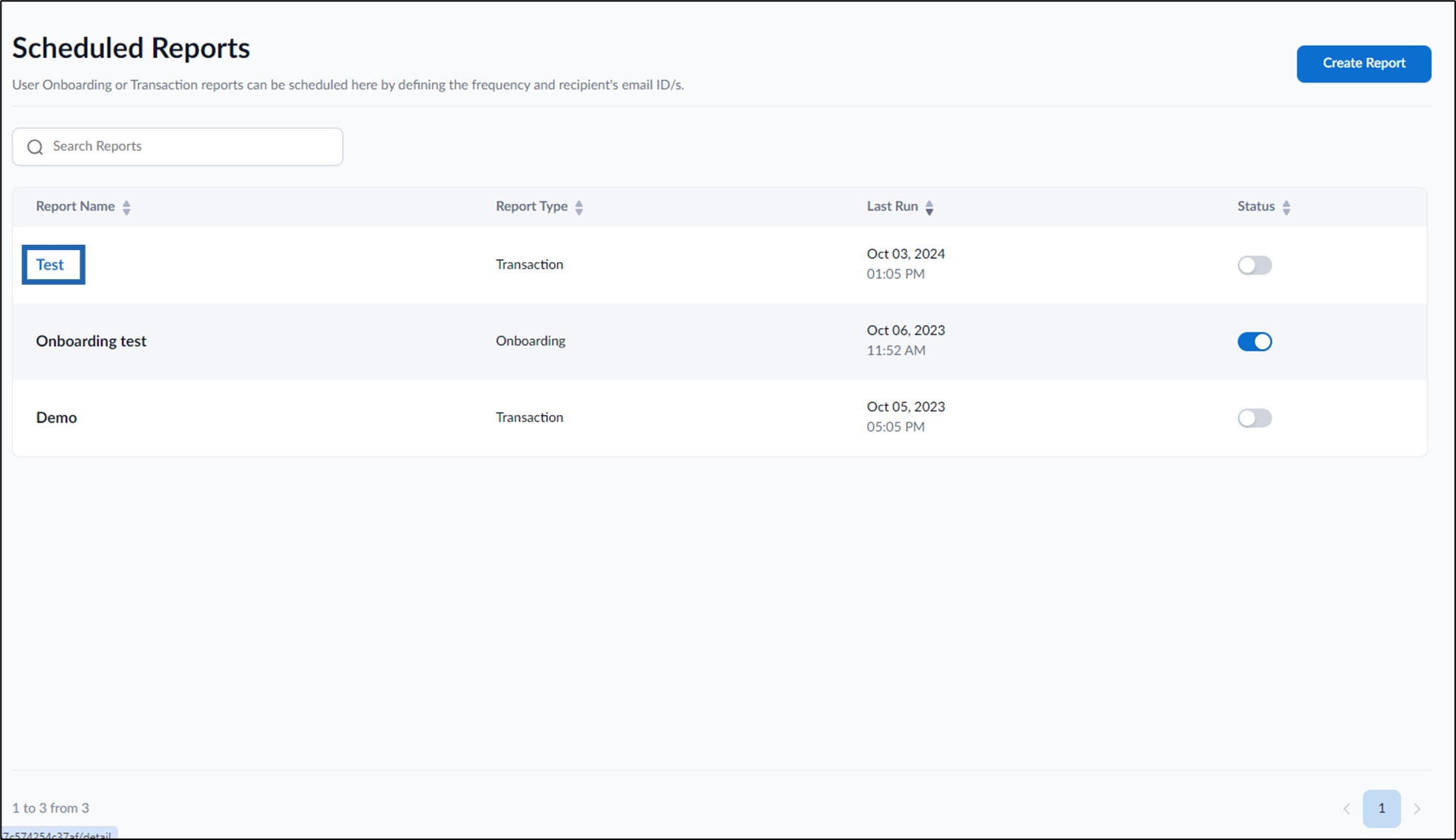Click the Onboarding type cell
1456x840 pixels.
(530, 341)
